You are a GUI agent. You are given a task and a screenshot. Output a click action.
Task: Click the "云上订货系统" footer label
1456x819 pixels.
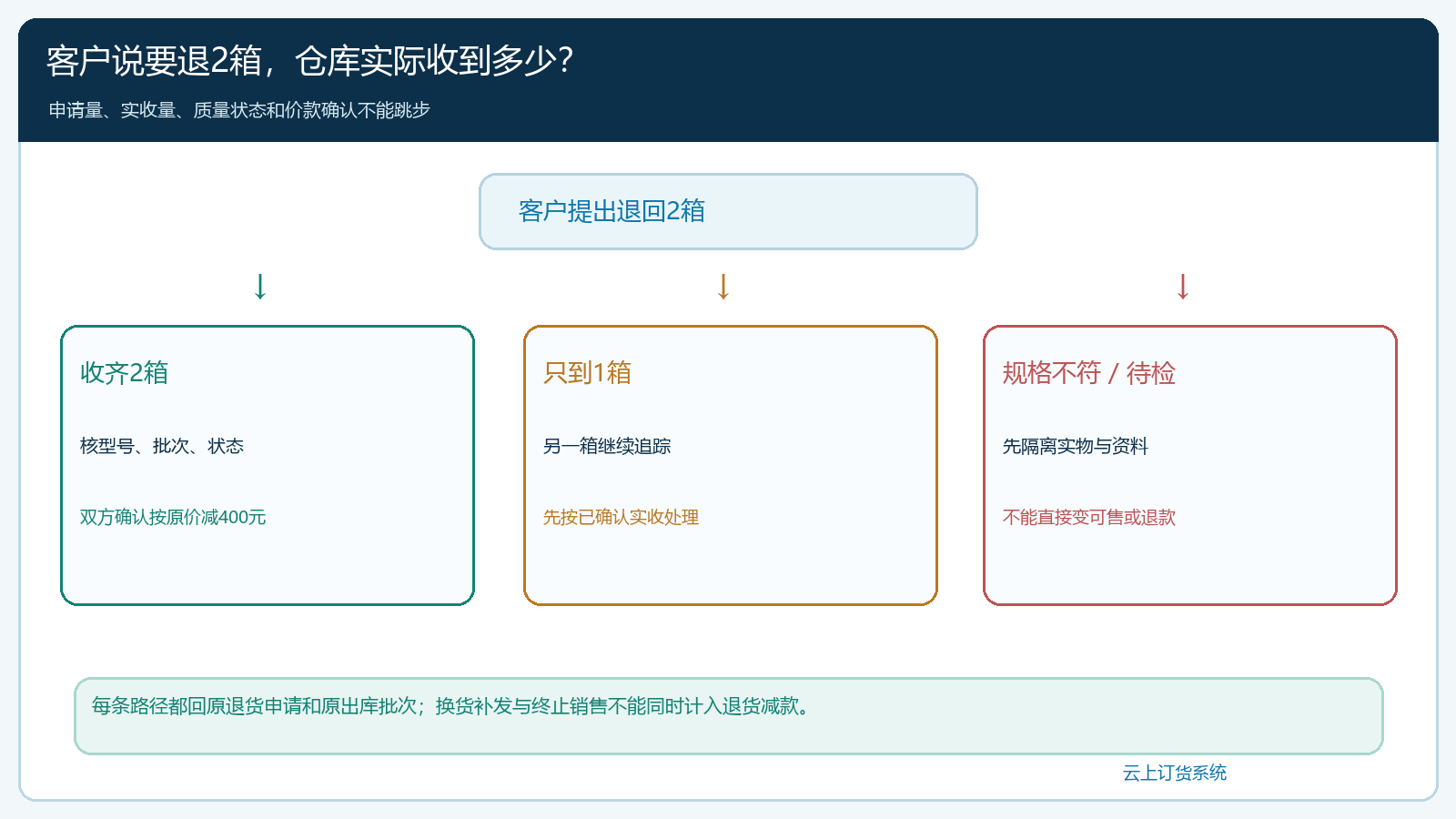point(1175,773)
